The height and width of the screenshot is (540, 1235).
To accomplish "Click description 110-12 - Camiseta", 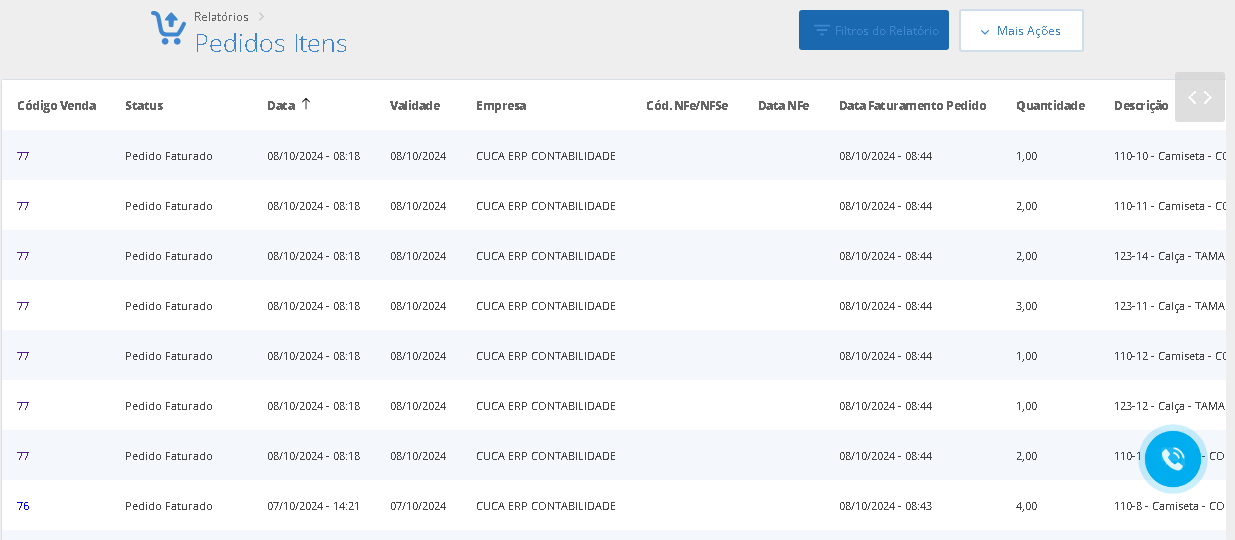I will tap(1170, 356).
